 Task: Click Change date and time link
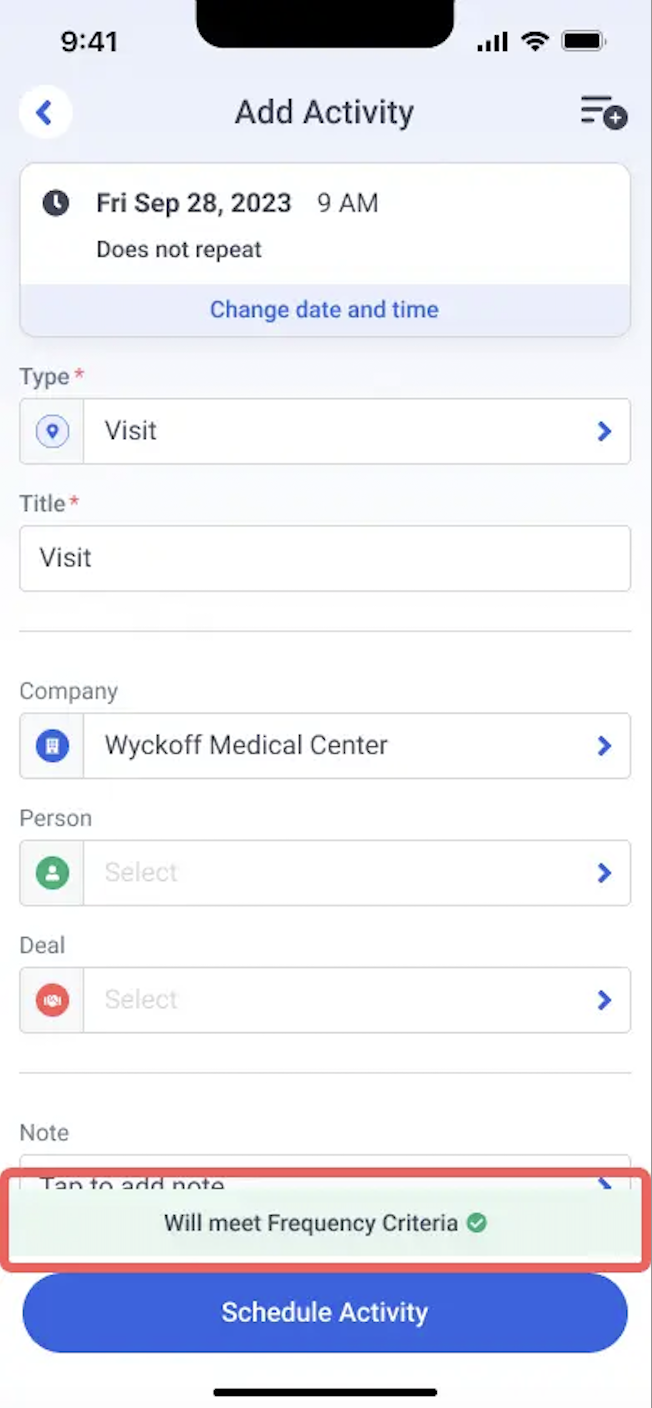coord(324,310)
